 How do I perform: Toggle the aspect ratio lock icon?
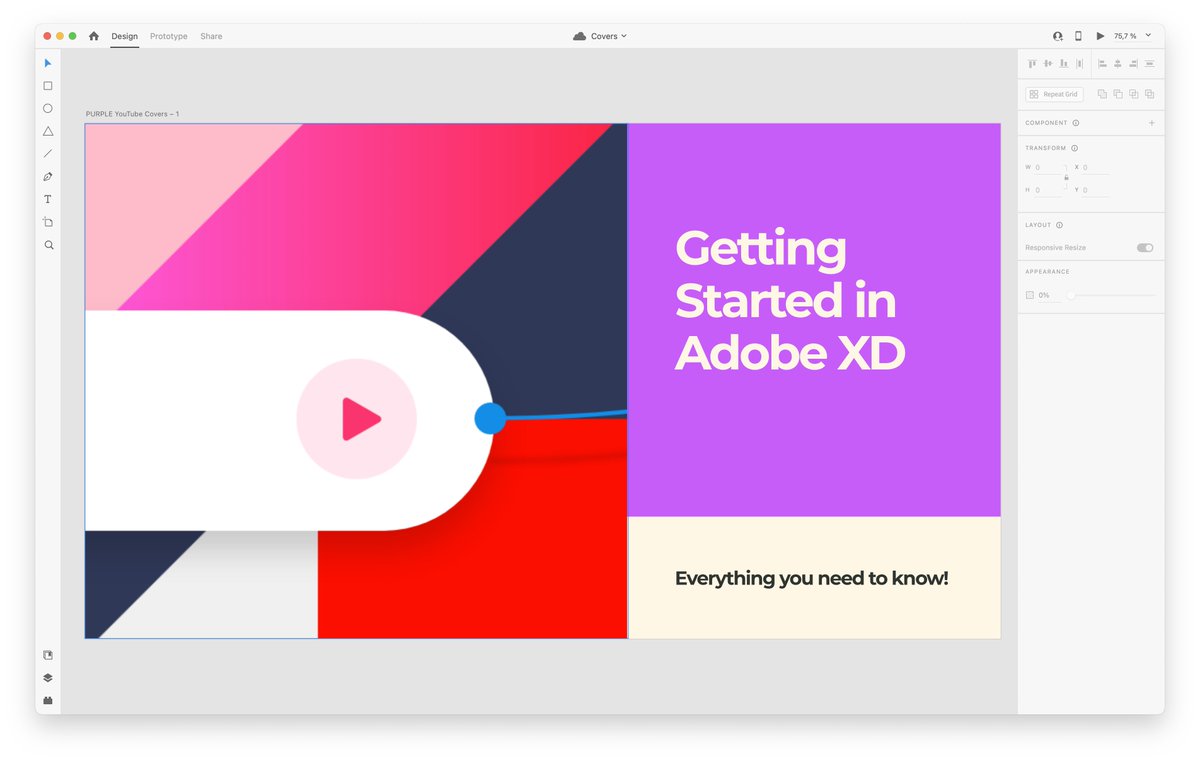pyautogui.click(x=1066, y=178)
